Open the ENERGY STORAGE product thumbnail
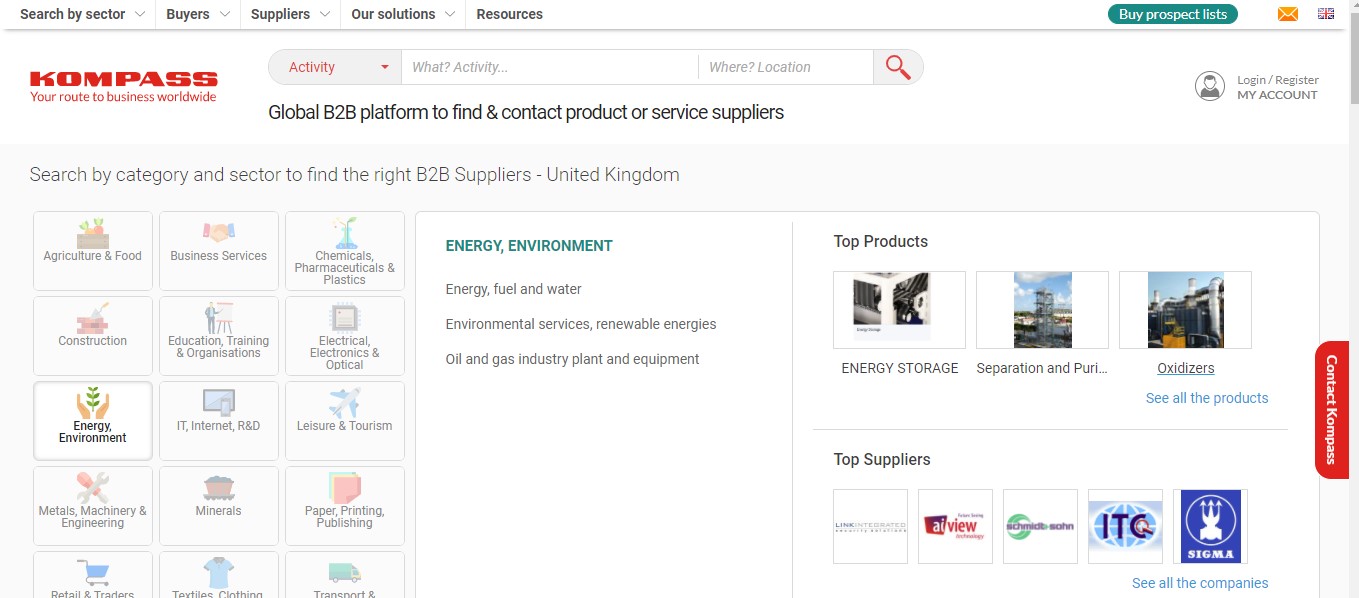1359x598 pixels. point(899,310)
